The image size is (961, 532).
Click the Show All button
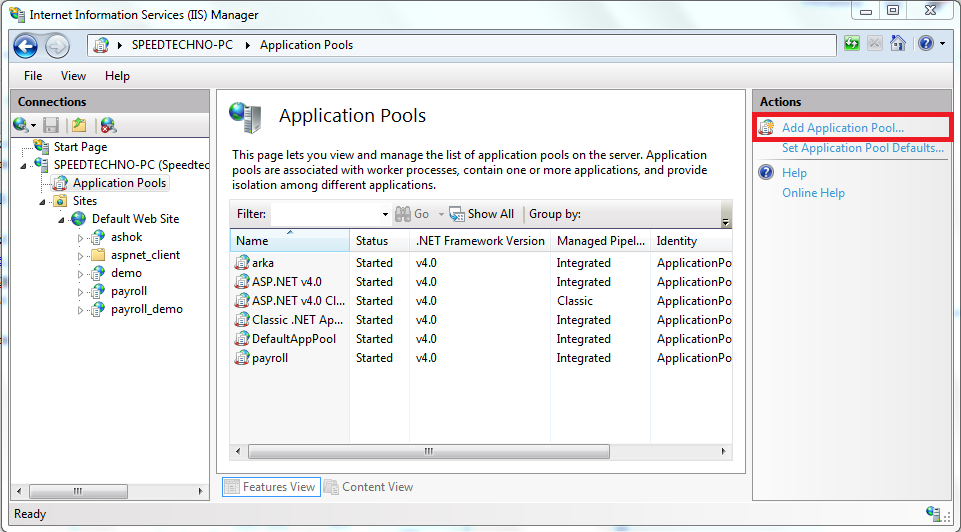click(x=482, y=214)
